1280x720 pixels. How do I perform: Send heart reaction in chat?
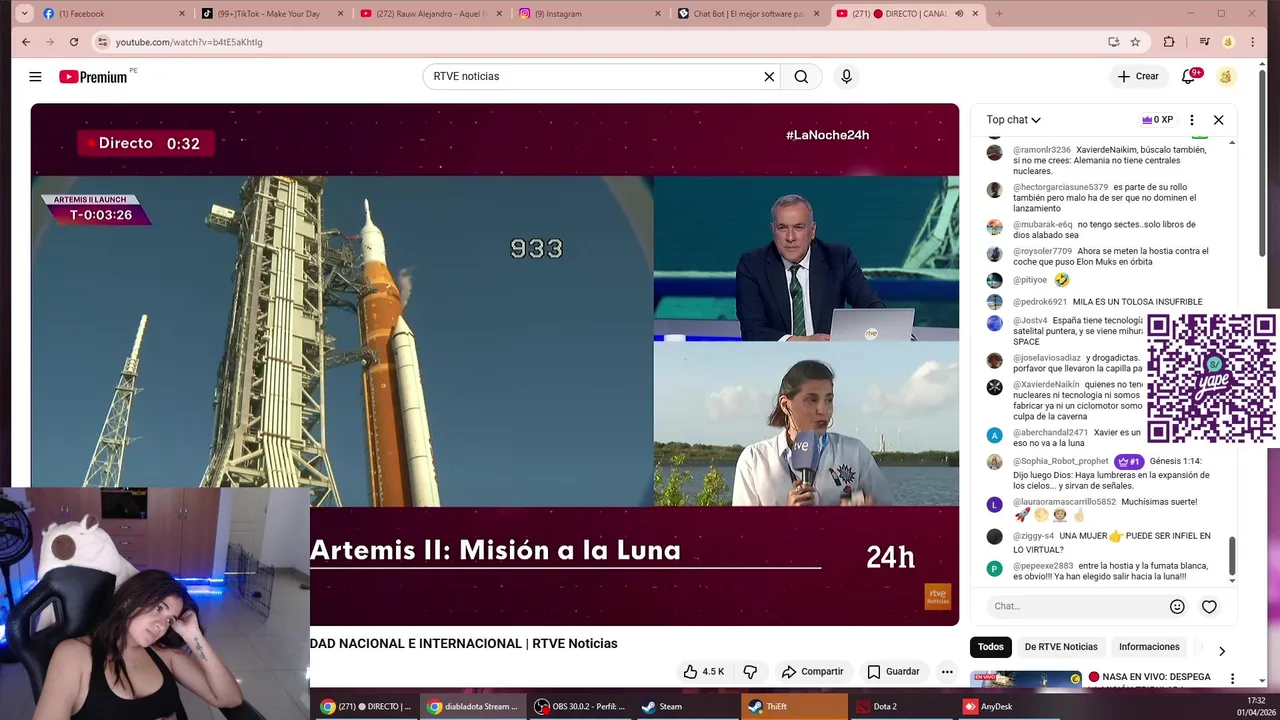coord(1209,606)
